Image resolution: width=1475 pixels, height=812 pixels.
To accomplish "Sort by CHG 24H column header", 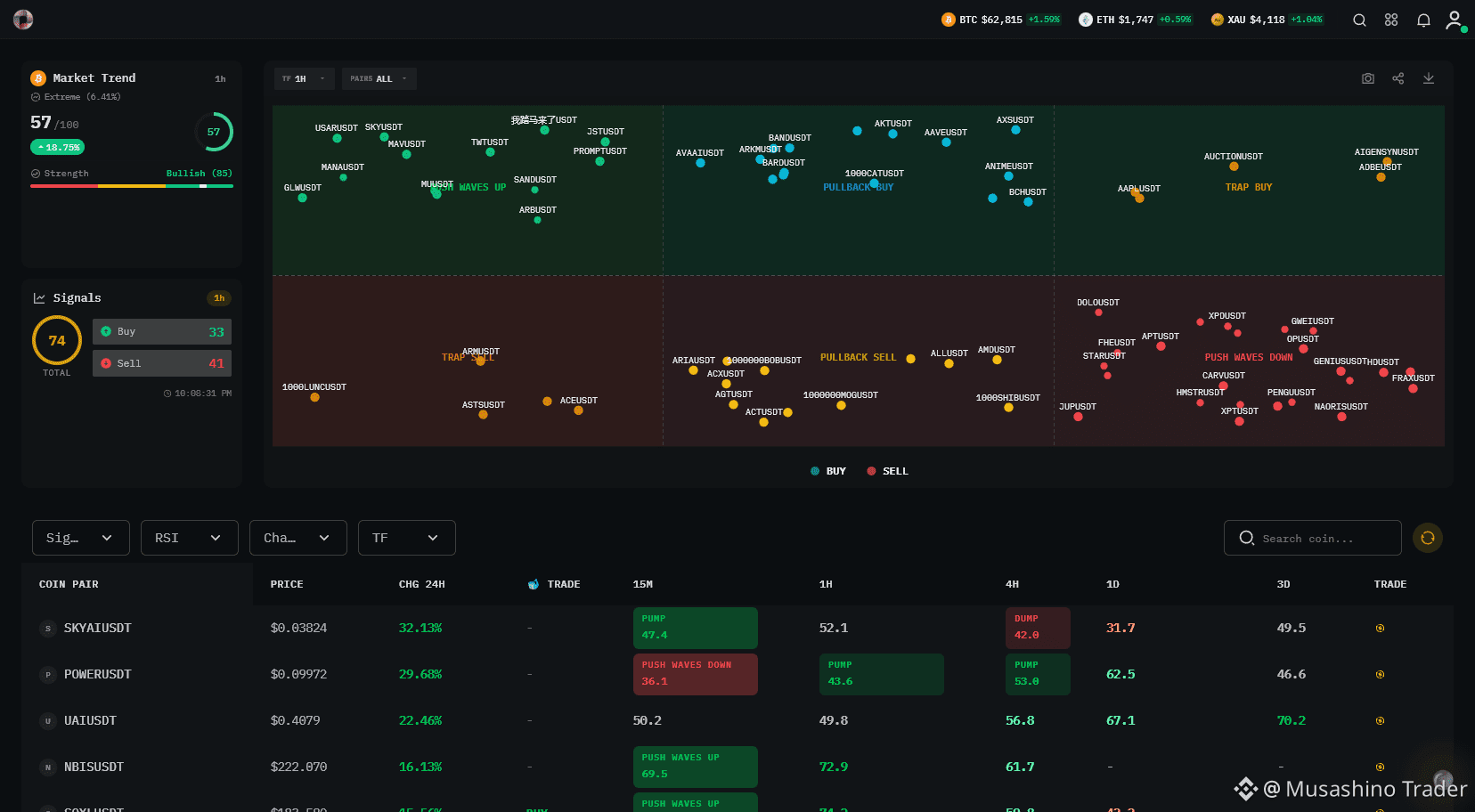I will [x=421, y=584].
